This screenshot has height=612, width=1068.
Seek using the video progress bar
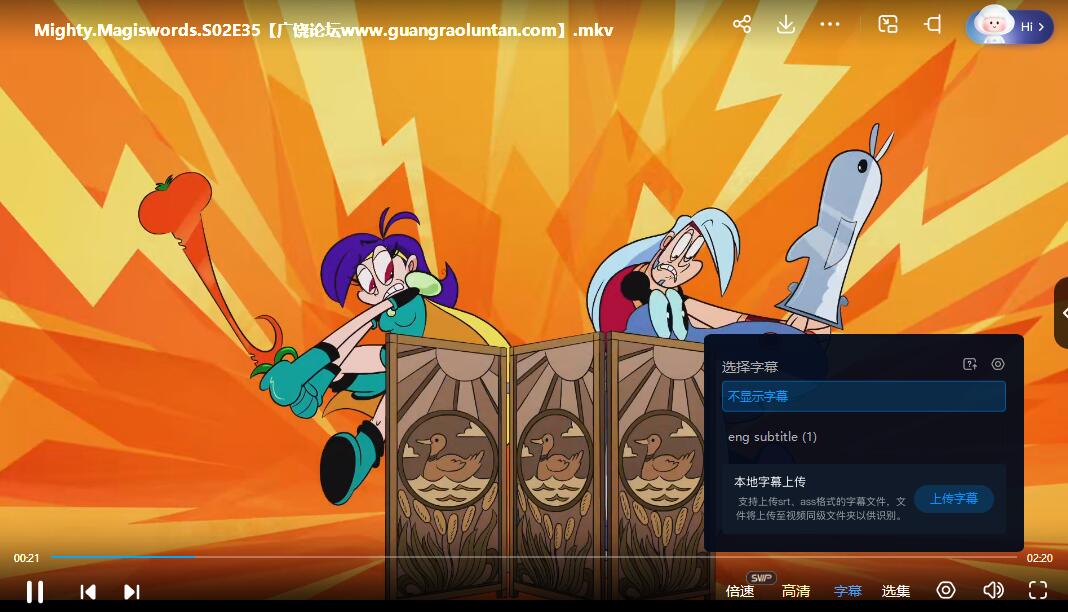[534, 557]
